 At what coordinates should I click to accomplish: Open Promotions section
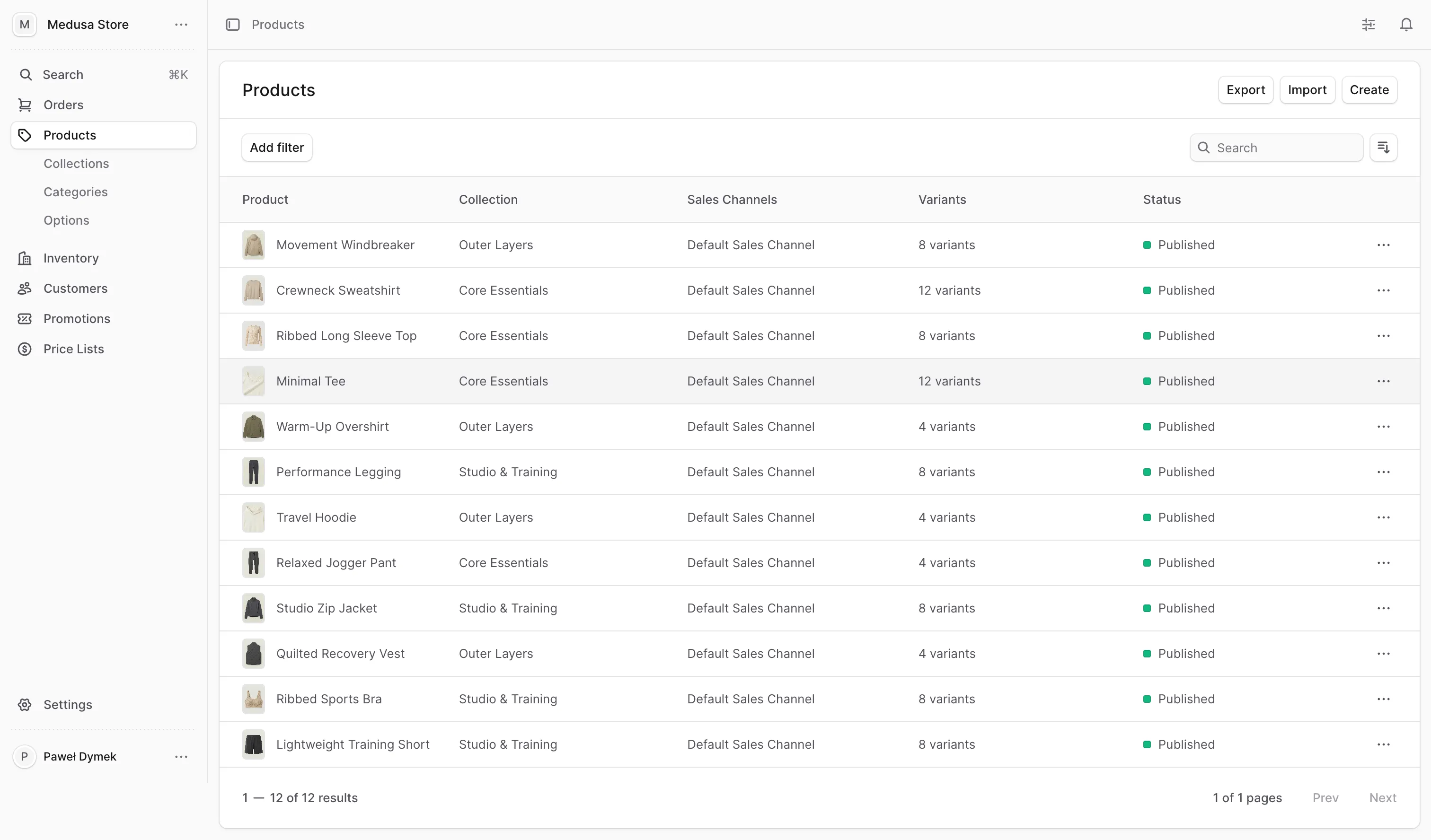(x=103, y=318)
